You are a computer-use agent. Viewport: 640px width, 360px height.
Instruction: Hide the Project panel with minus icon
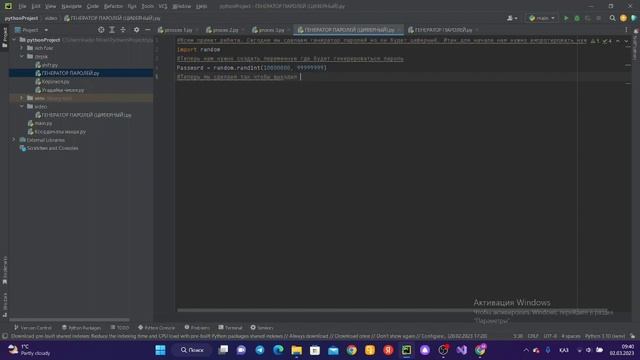148,30
